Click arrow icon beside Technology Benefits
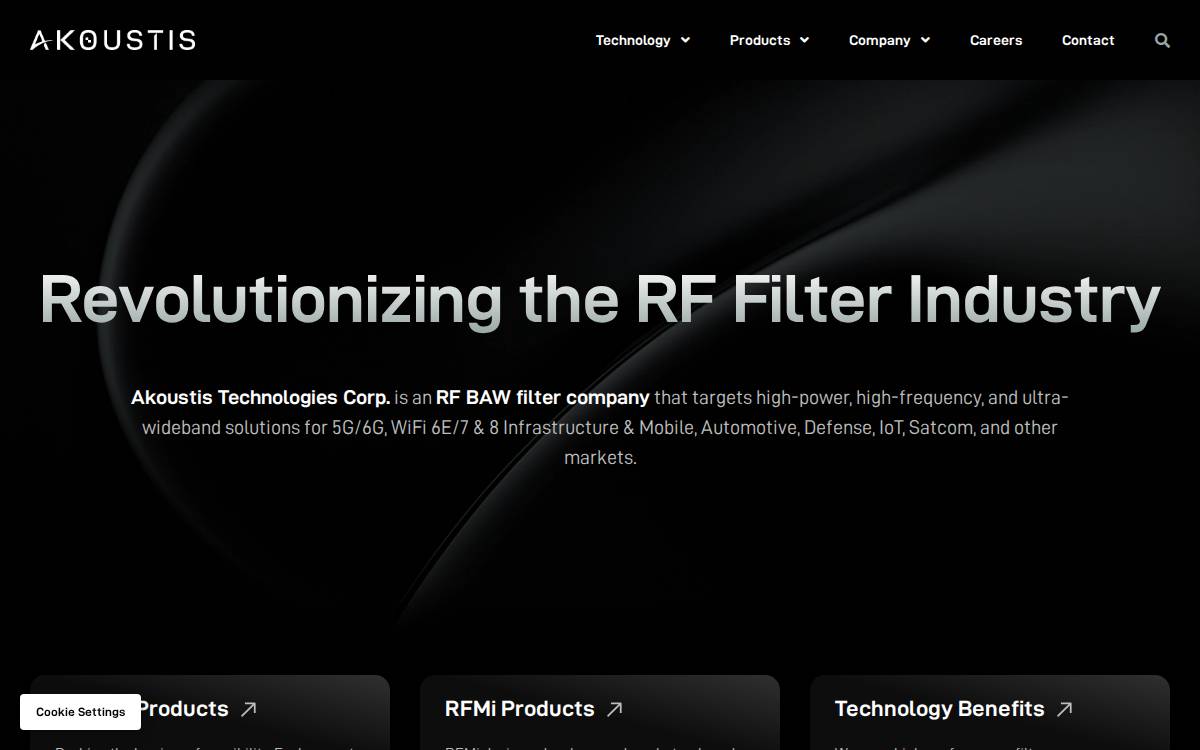The width and height of the screenshot is (1200, 750). tap(1065, 709)
